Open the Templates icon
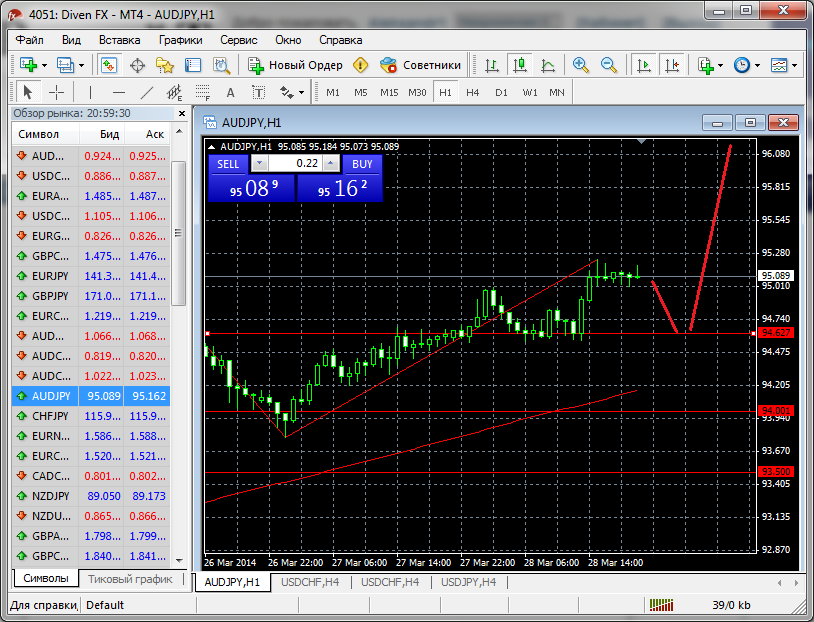Image resolution: width=814 pixels, height=622 pixels. coord(779,65)
